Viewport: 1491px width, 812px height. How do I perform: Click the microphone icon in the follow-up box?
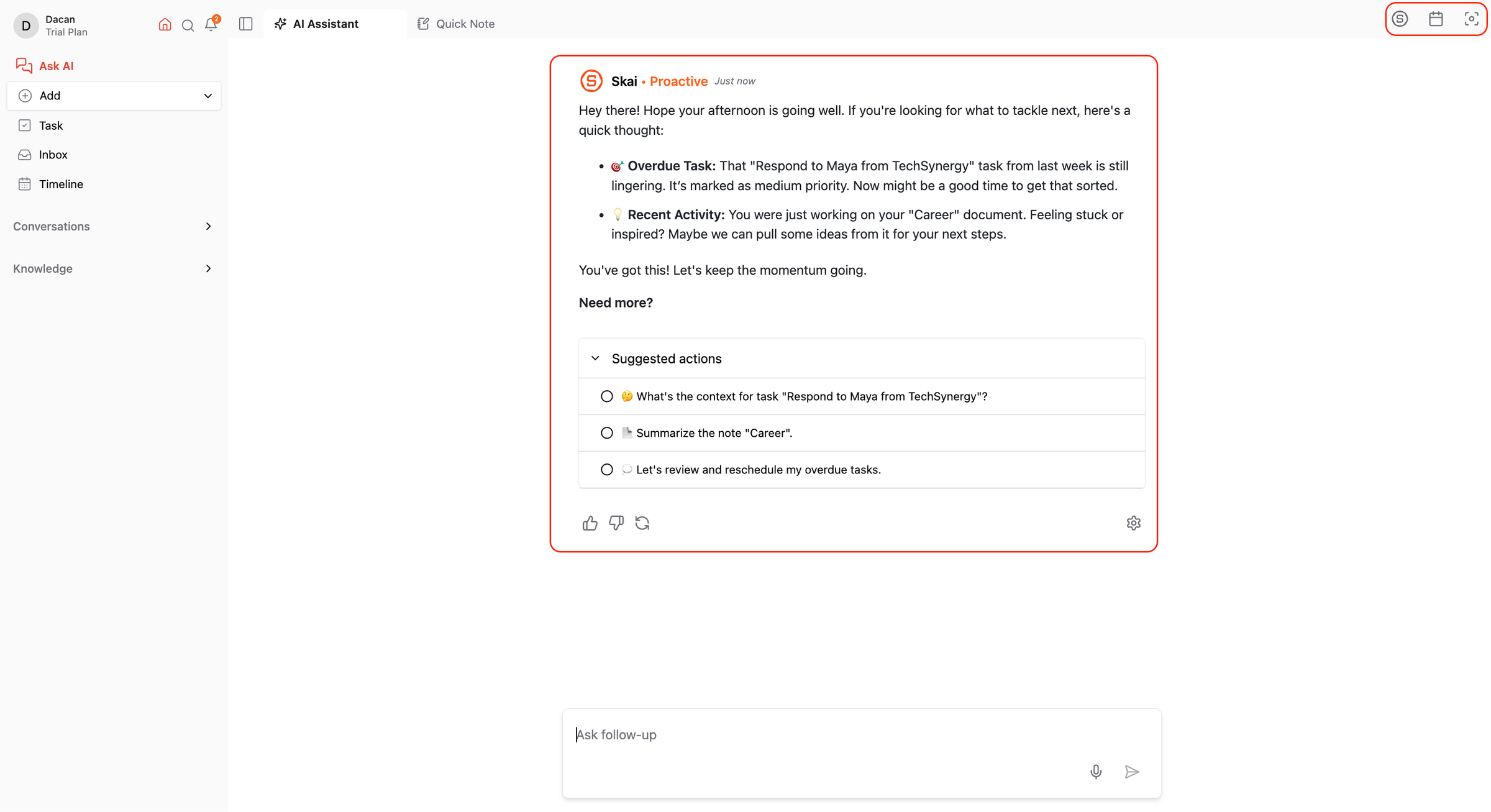(1096, 772)
